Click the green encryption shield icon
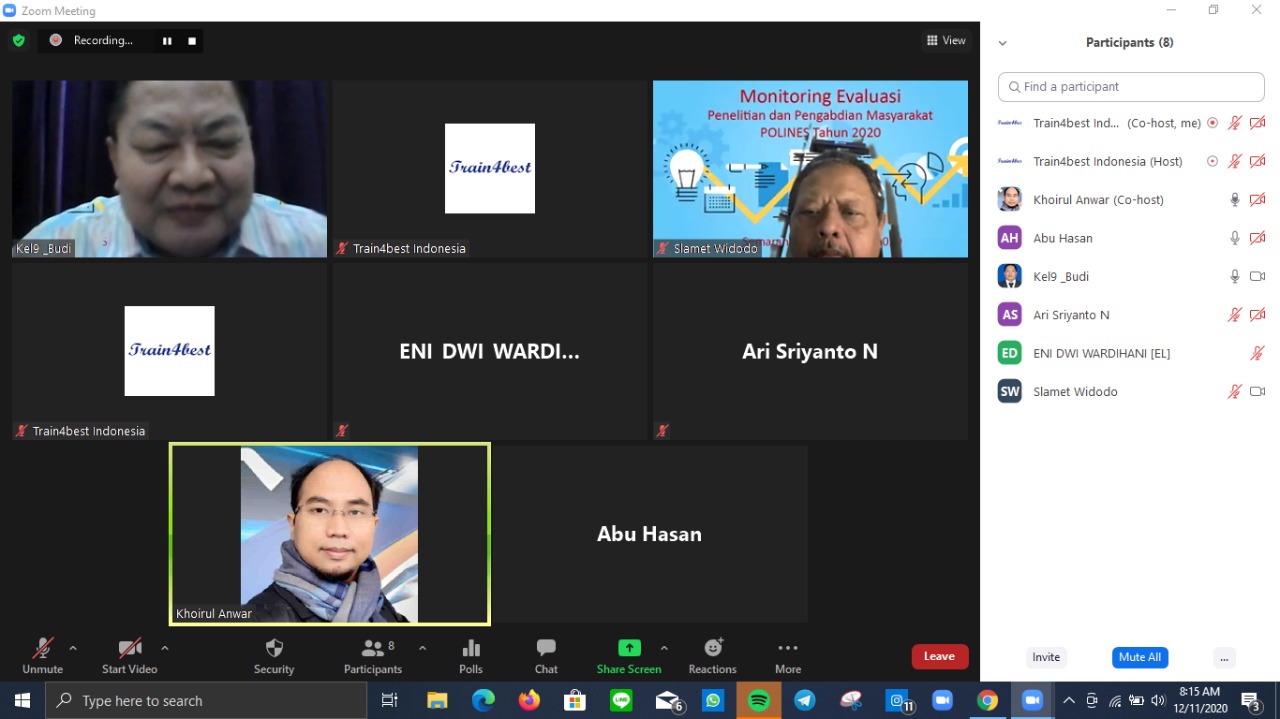 click(18, 41)
